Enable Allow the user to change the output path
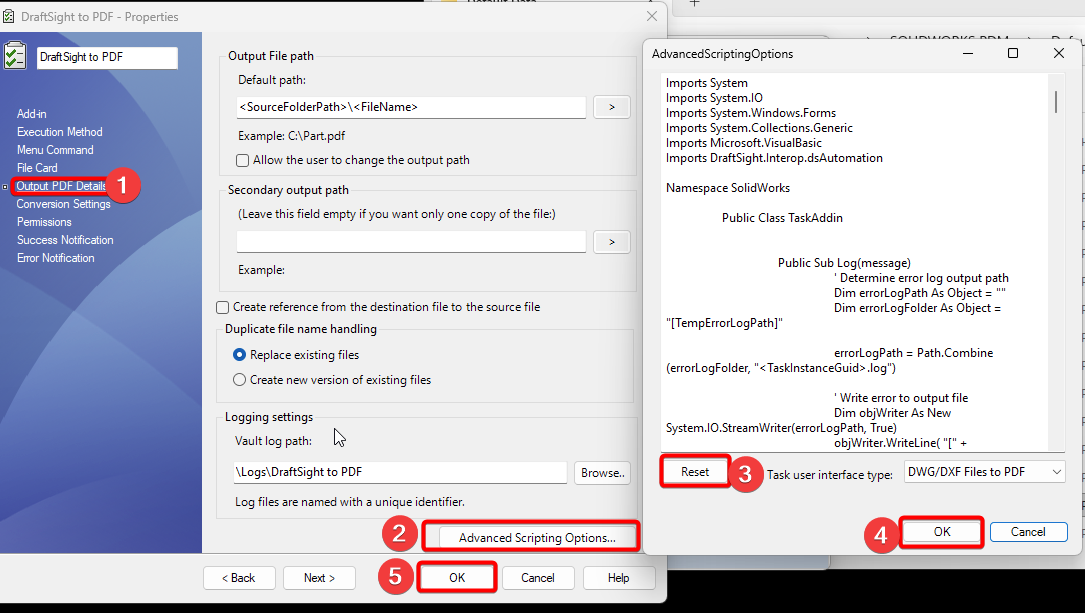1085x613 pixels. coord(242,161)
